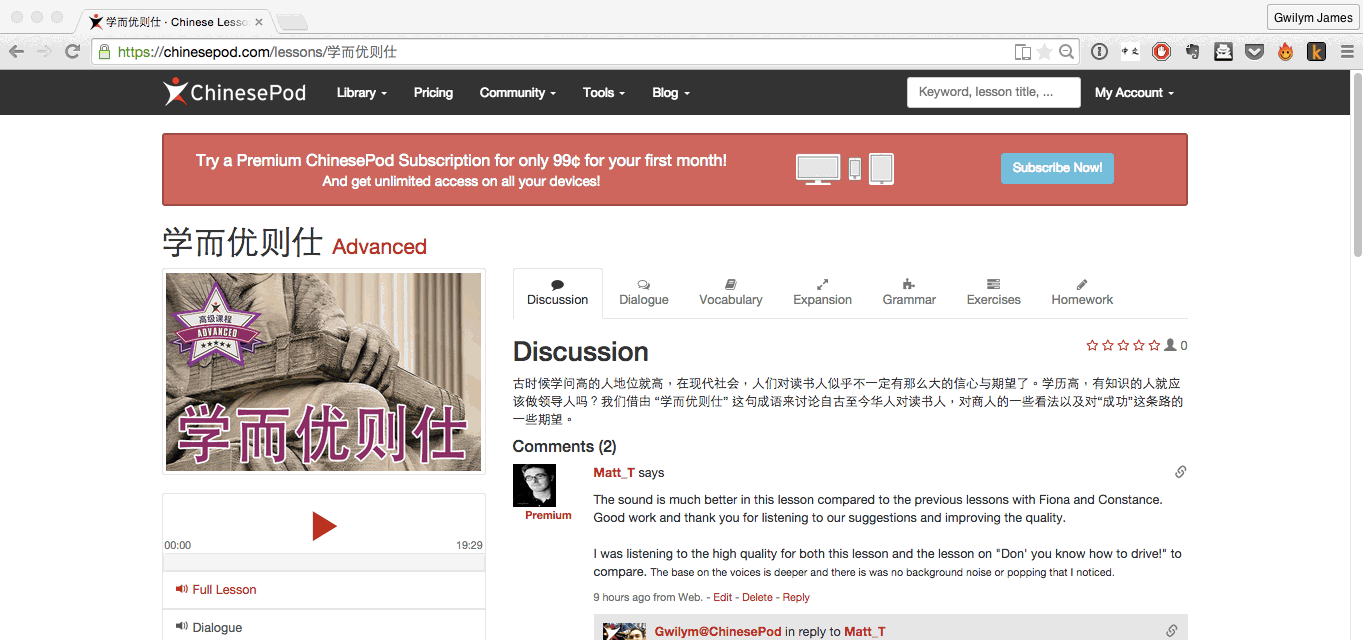Expand the Tools dropdown menu

pyautogui.click(x=603, y=92)
